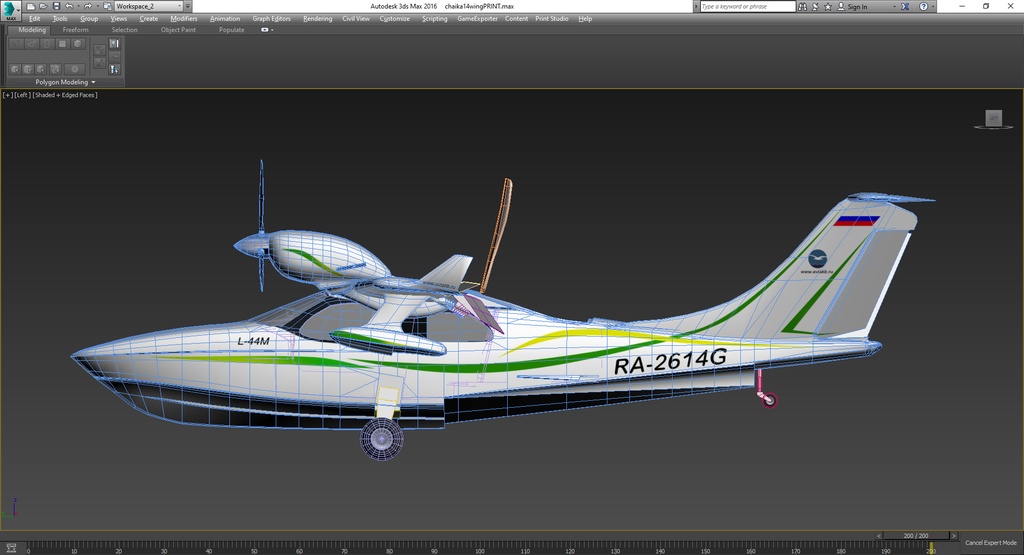
Task: Select Vertex sub-object level in ribbon
Action: pos(16,44)
